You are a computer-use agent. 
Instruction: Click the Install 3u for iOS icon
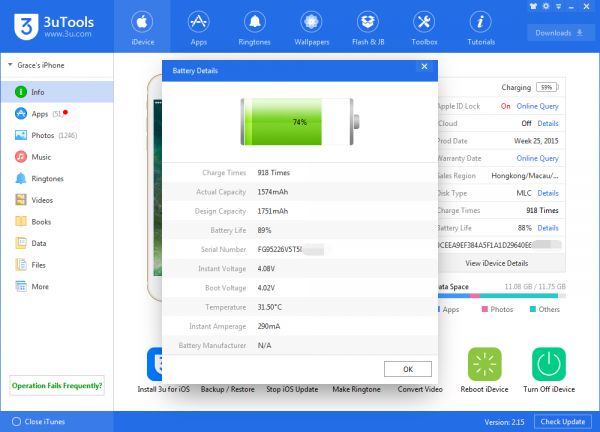[x=155, y=364]
